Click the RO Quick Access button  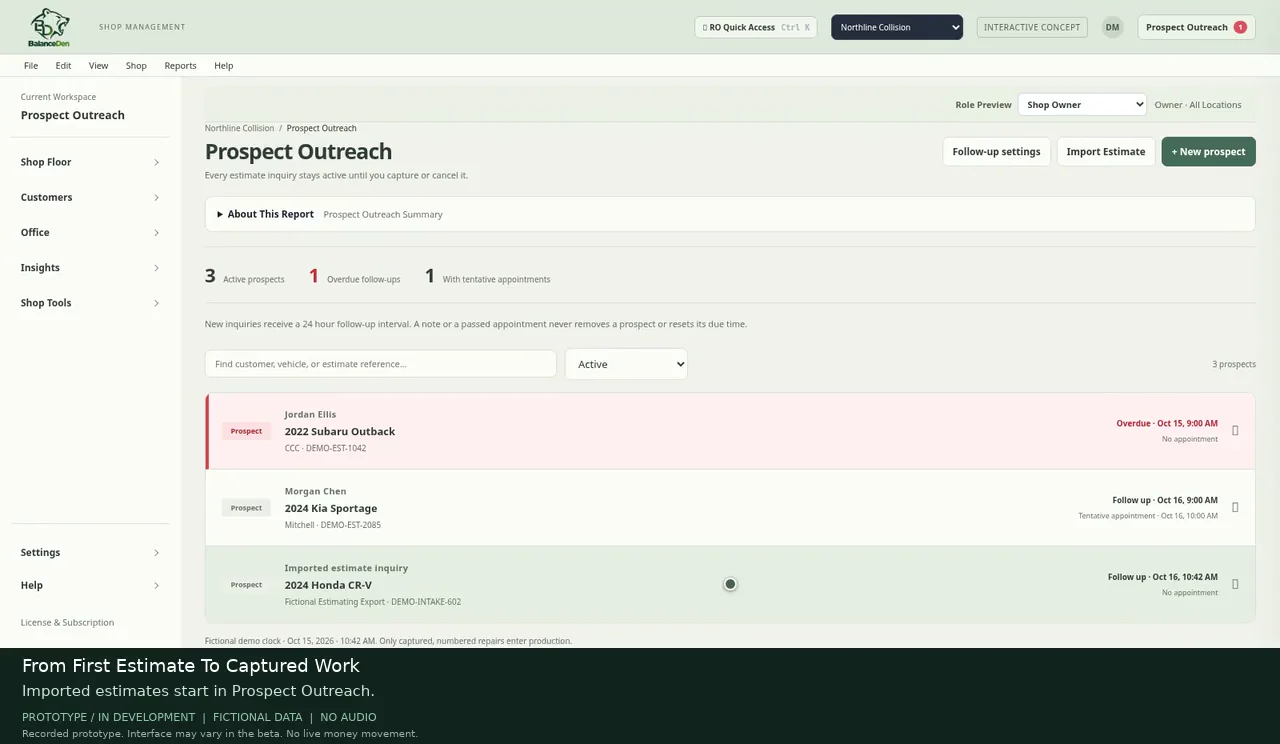(756, 27)
